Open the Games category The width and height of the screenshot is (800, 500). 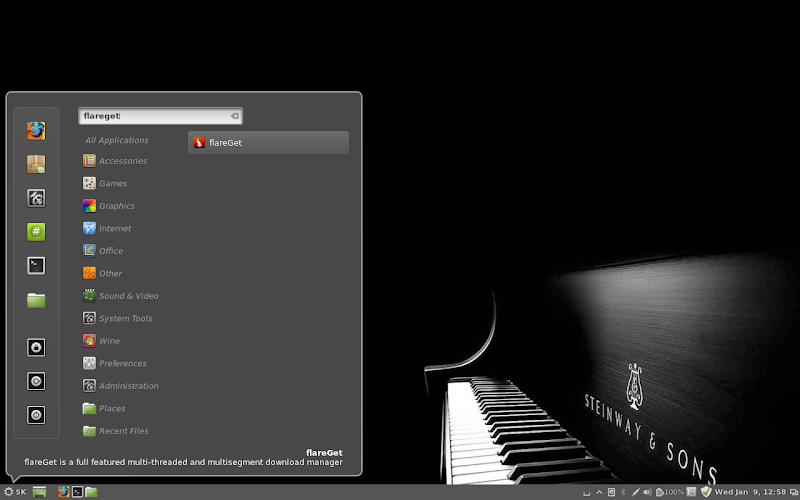click(x=105, y=183)
